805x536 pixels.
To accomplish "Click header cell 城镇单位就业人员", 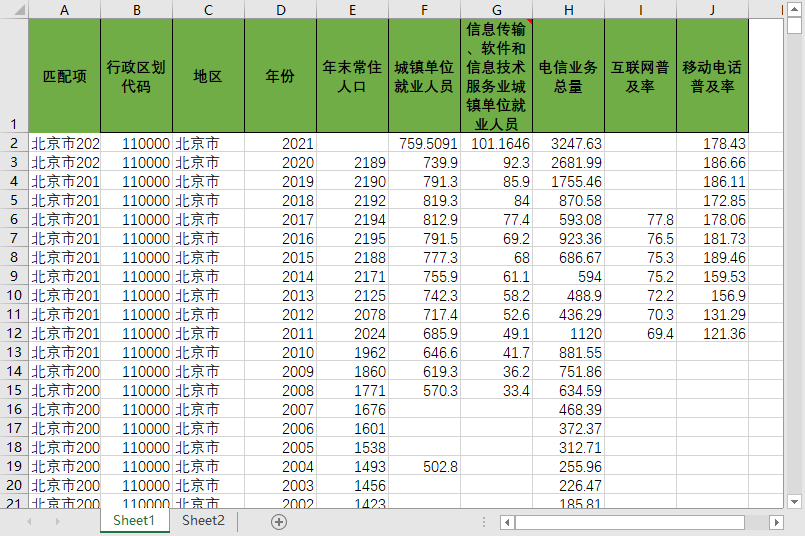I will [424, 76].
